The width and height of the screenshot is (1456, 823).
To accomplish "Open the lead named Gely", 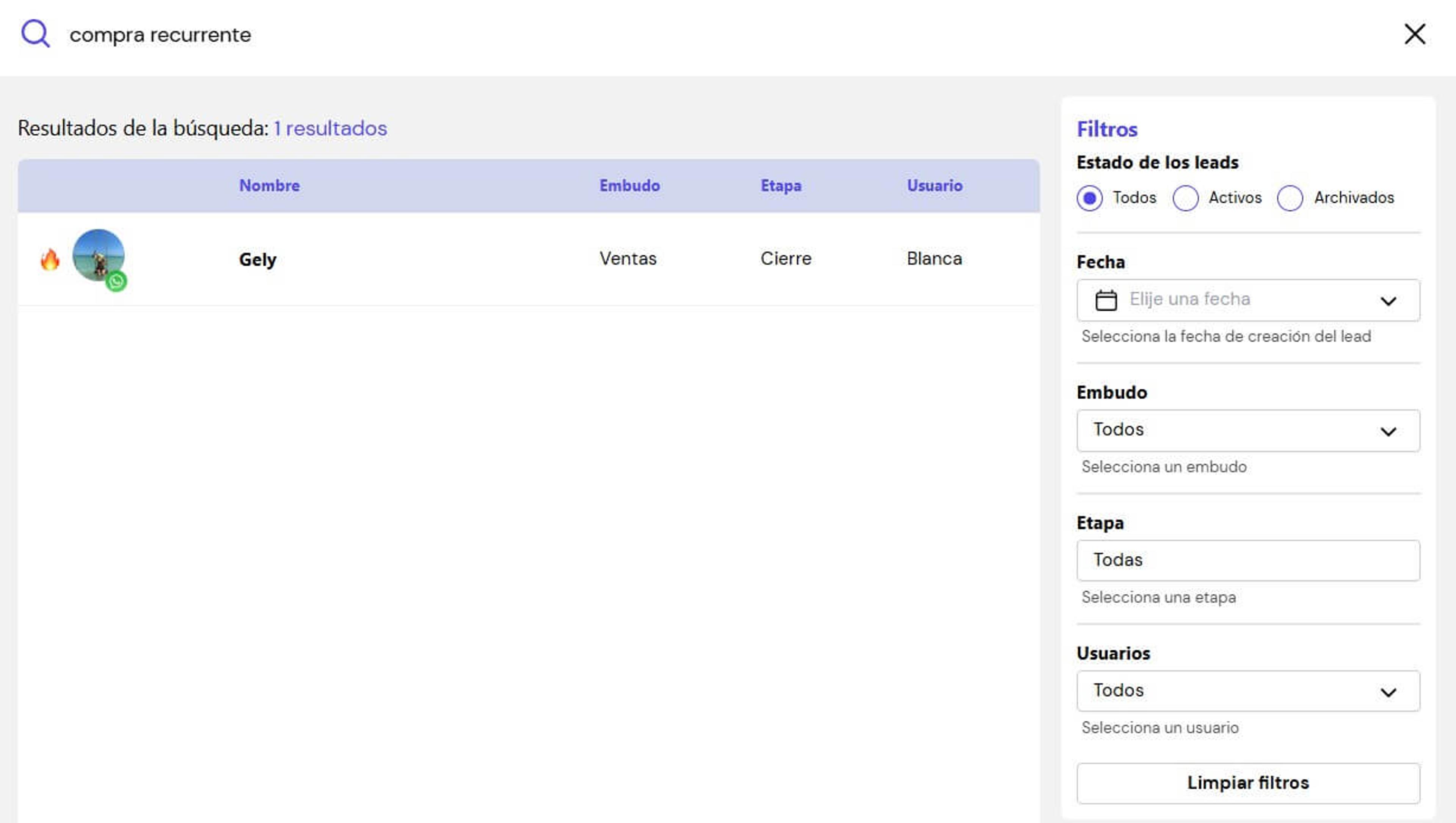I will coord(258,259).
